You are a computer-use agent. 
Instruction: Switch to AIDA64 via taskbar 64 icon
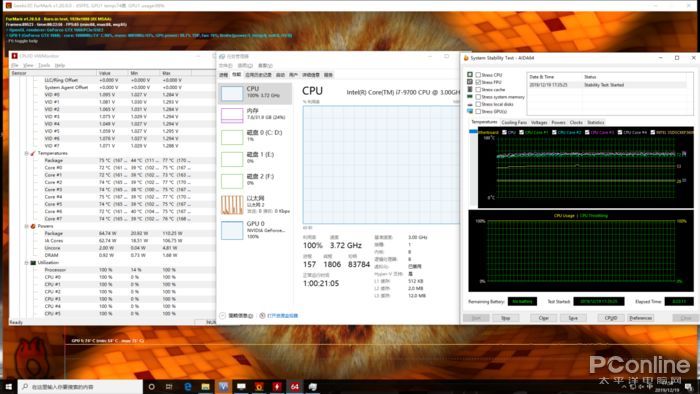(x=295, y=386)
